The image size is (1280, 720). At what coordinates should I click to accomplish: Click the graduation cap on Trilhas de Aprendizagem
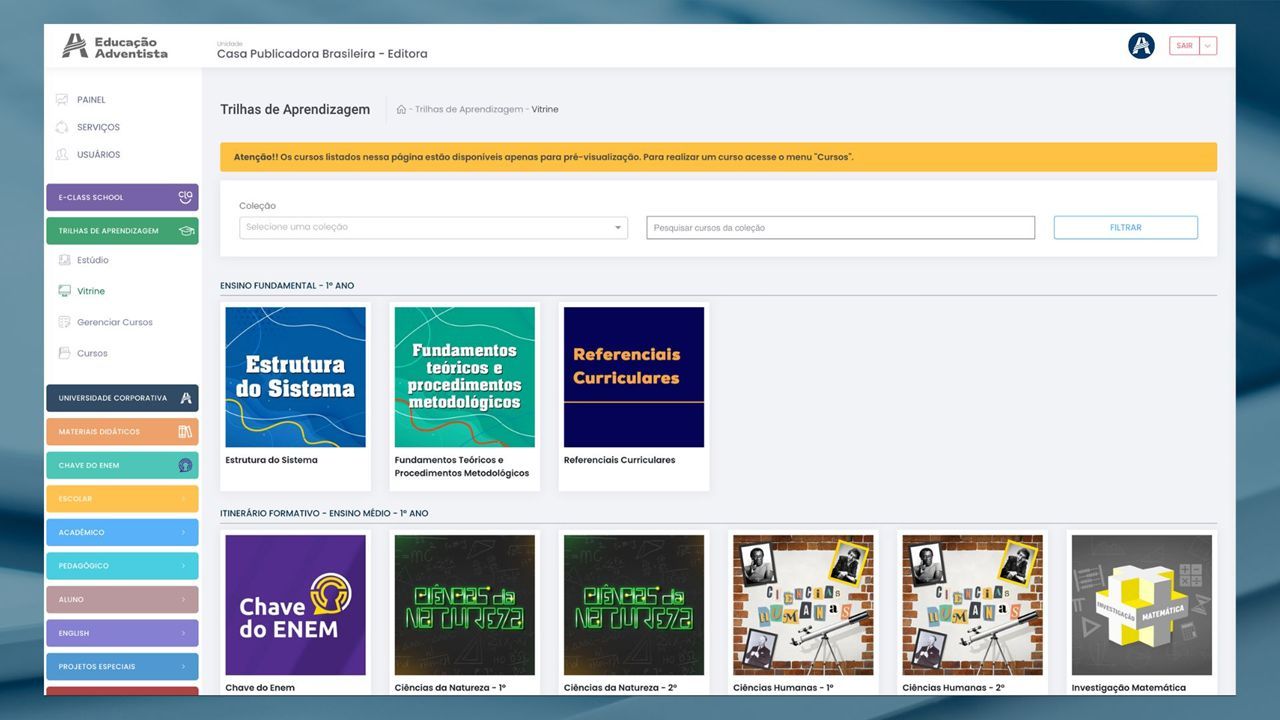(x=185, y=231)
